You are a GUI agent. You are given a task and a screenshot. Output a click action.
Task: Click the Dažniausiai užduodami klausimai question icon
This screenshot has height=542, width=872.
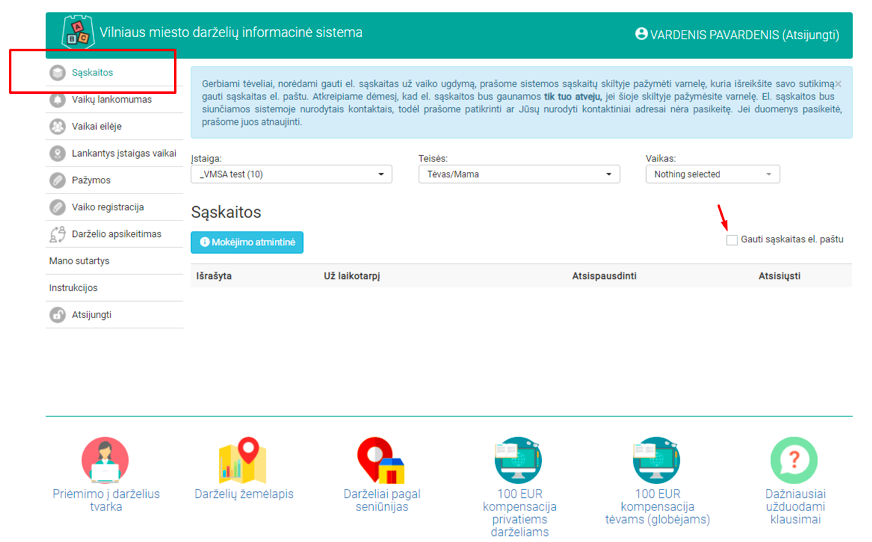pos(794,460)
